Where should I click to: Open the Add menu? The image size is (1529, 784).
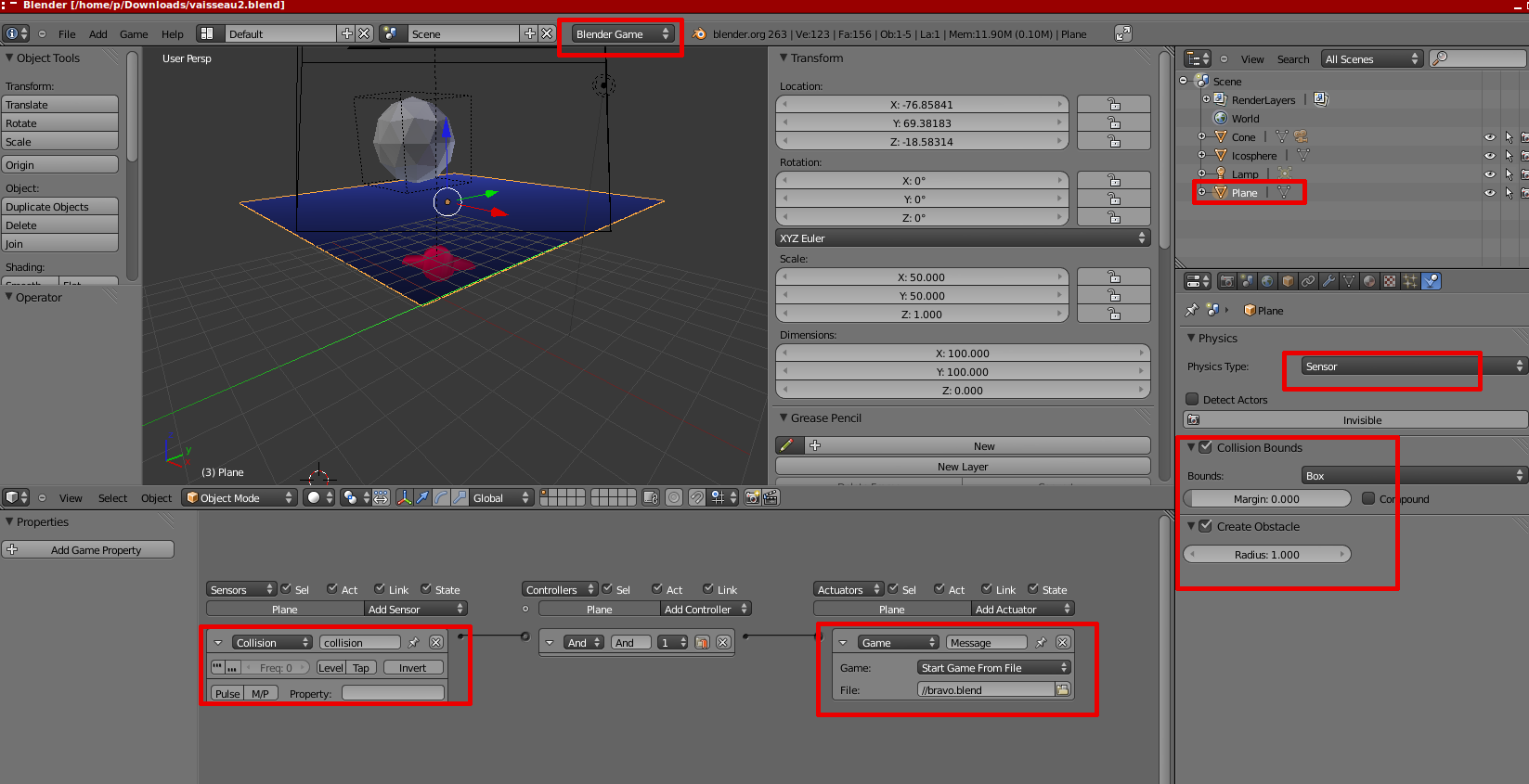tap(98, 34)
